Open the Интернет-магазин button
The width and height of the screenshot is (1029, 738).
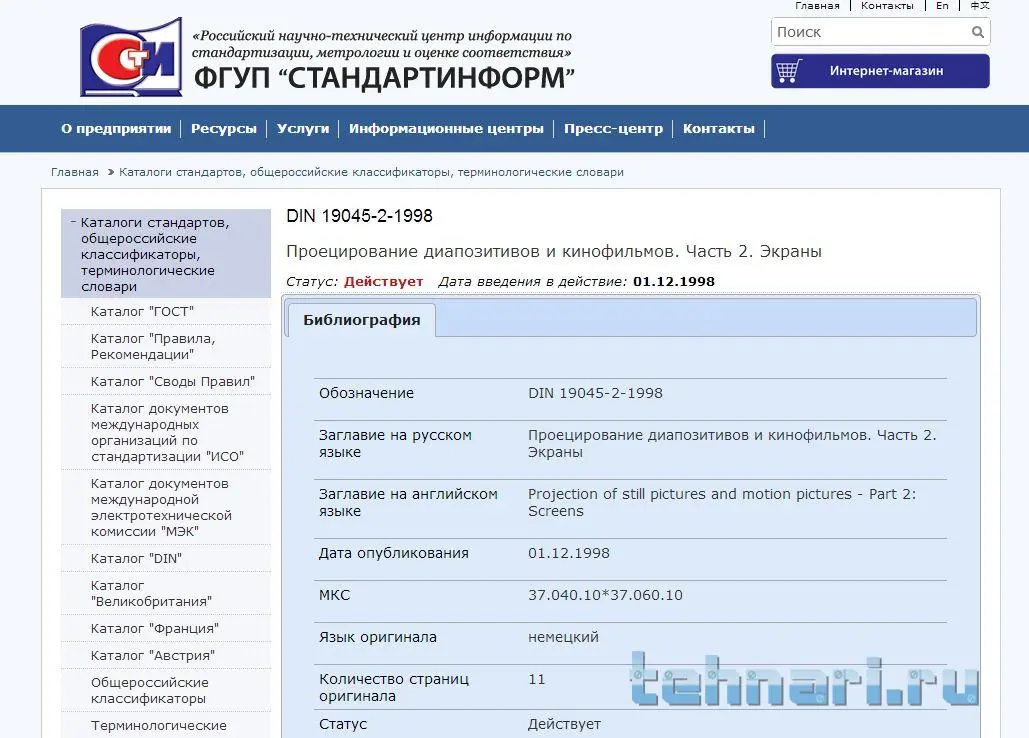880,71
